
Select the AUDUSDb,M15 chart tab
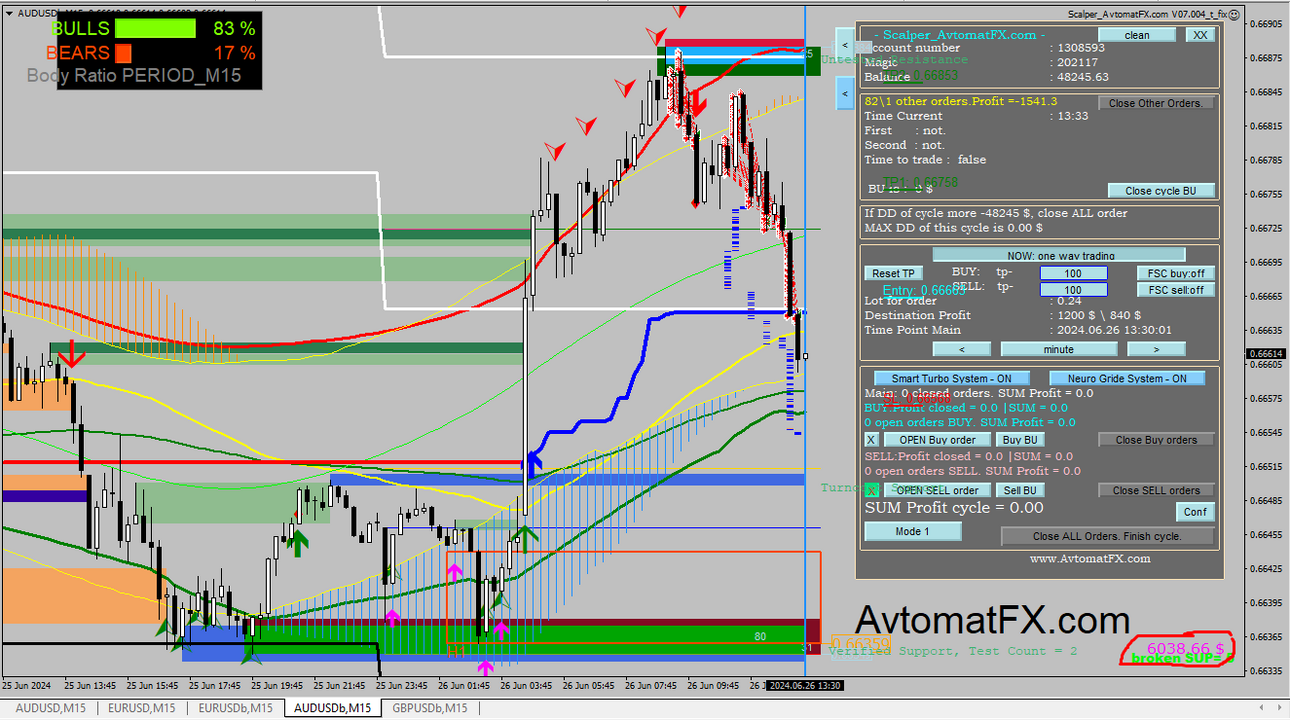coord(332,708)
